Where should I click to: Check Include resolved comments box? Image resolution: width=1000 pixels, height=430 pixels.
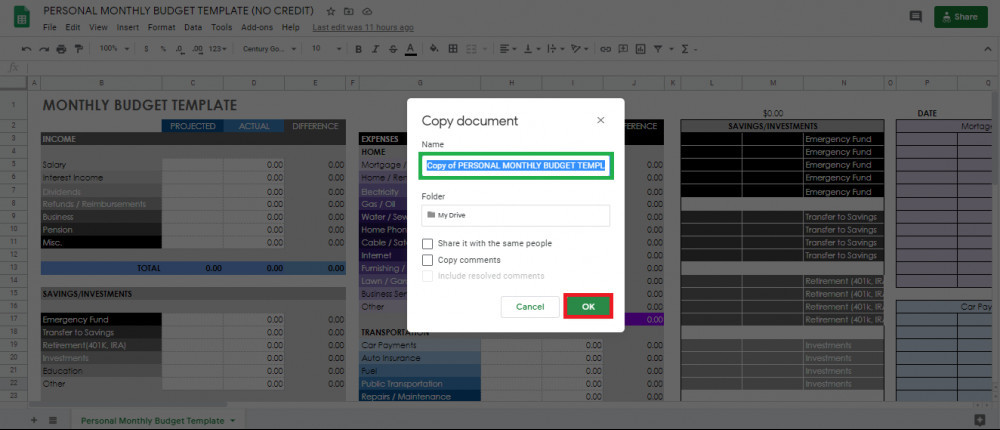pyautogui.click(x=427, y=276)
